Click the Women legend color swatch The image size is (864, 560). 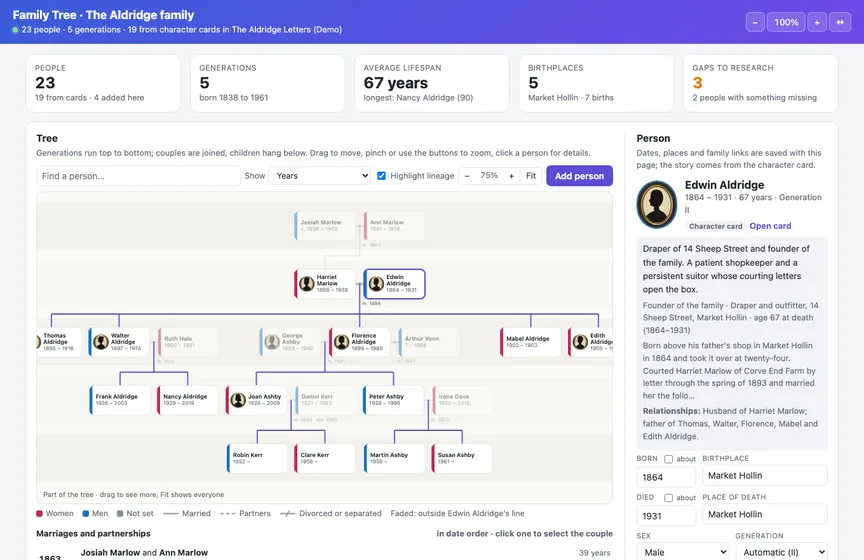coord(40,514)
